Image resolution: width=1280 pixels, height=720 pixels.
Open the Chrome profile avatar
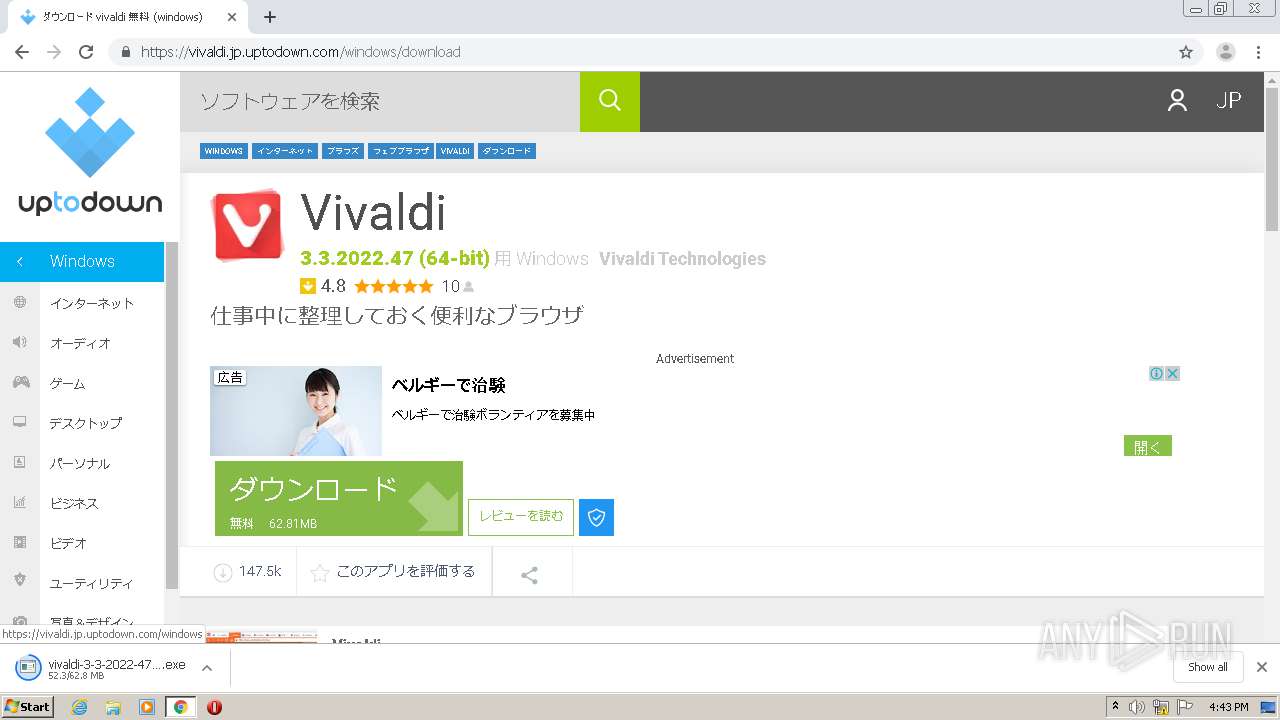click(1226, 52)
